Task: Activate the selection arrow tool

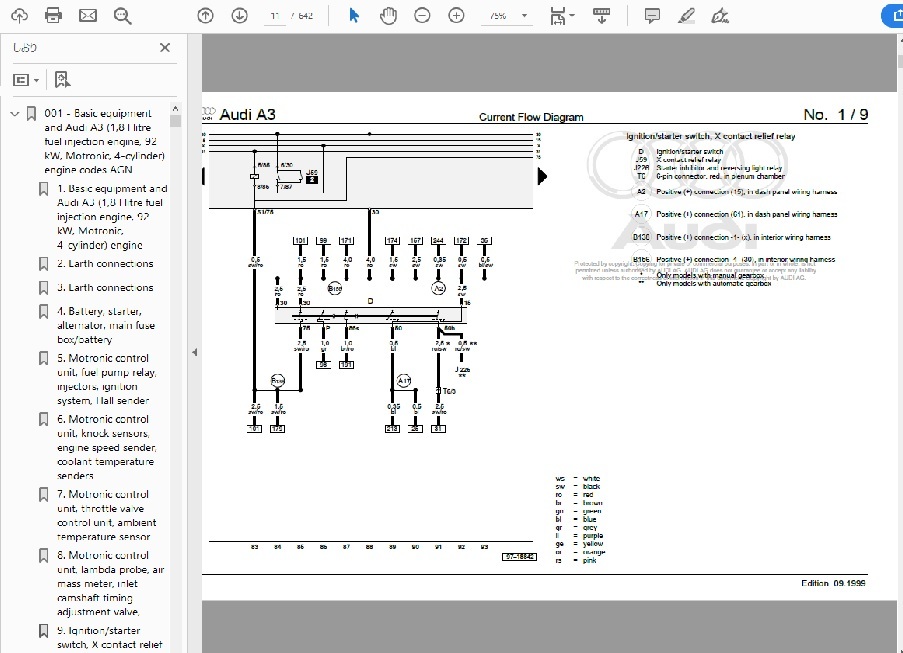Action: [x=354, y=16]
